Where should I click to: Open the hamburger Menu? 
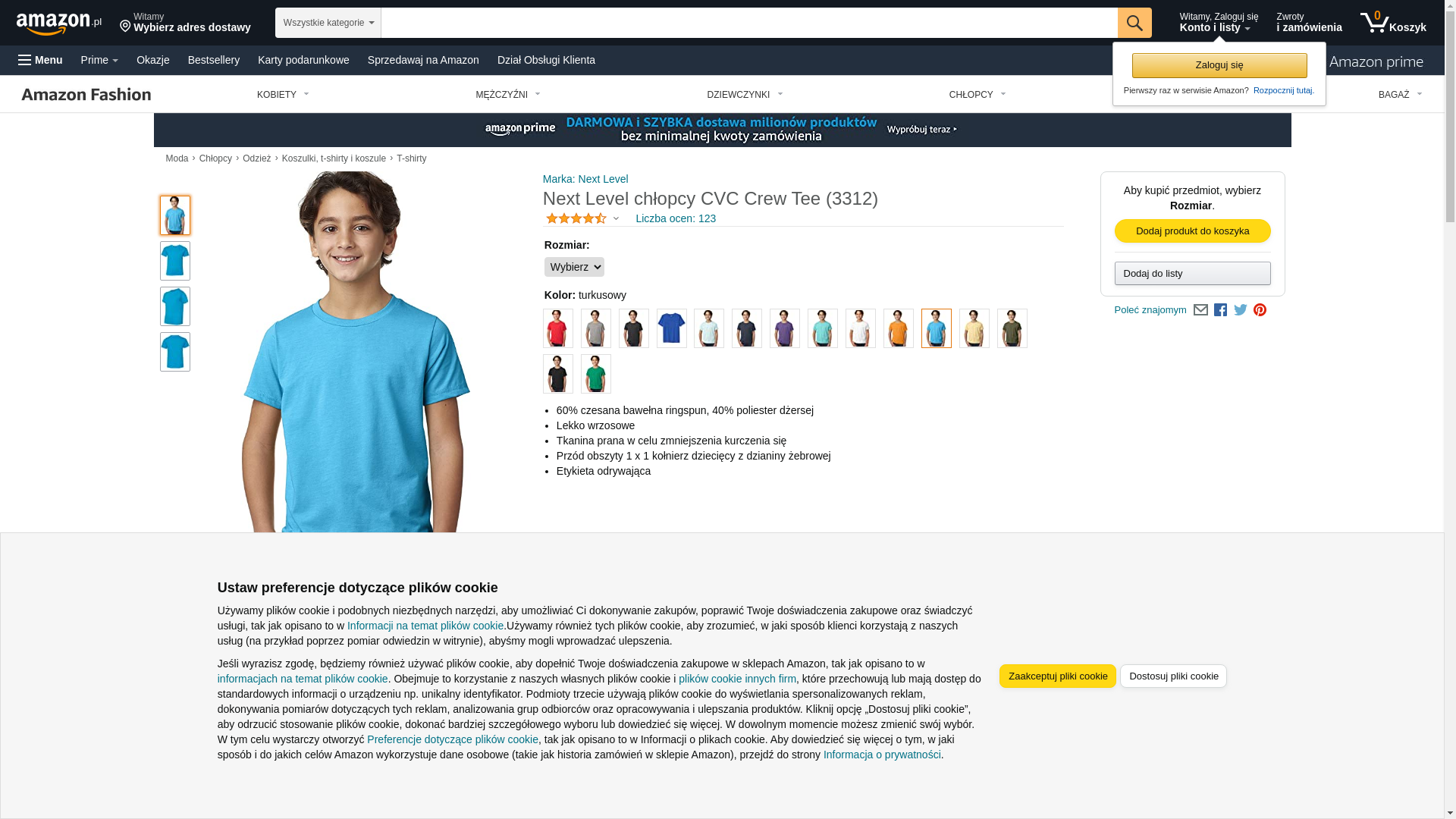coord(40,60)
